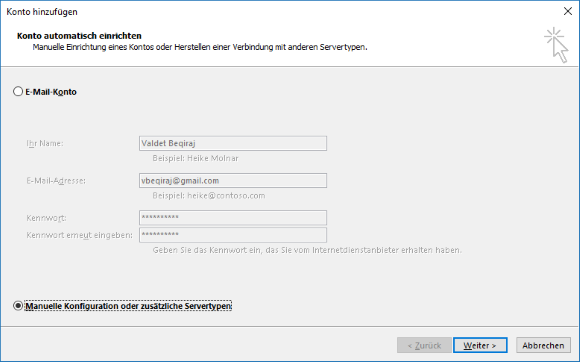This screenshot has width=580, height=362.
Task: Click the 'Beispiel: Heike Molnar' hint text
Action: [195, 158]
